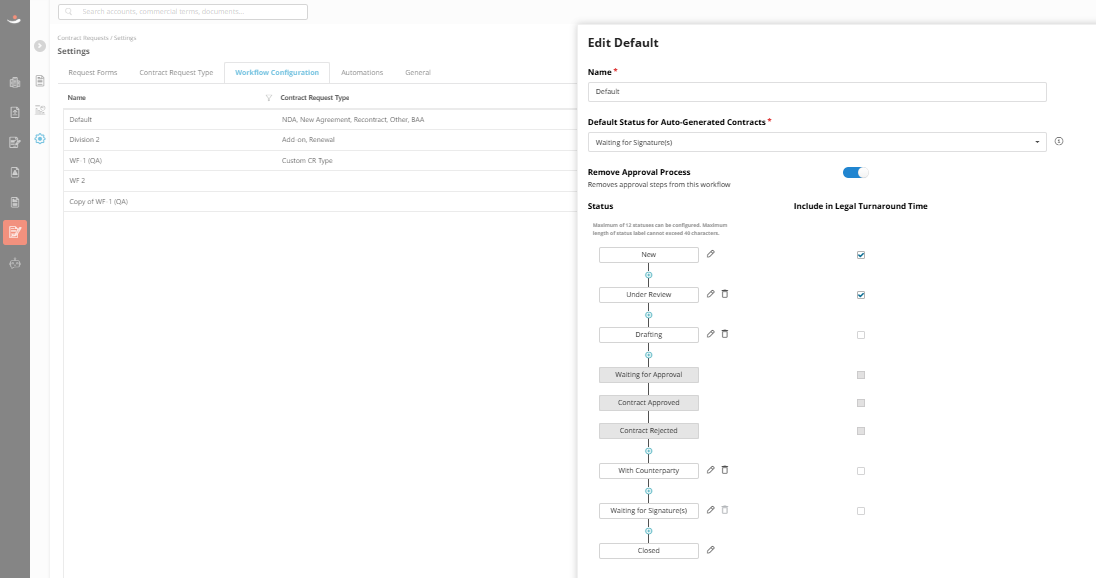Click the Waiting for Approval turnaround checkbox
Image resolution: width=1096 pixels, height=578 pixels.
860,375
